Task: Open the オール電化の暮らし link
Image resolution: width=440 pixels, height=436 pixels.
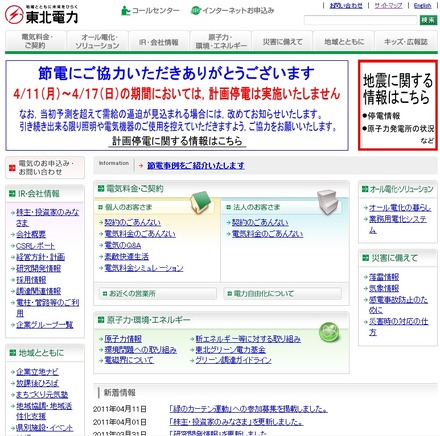Action: pos(400,208)
